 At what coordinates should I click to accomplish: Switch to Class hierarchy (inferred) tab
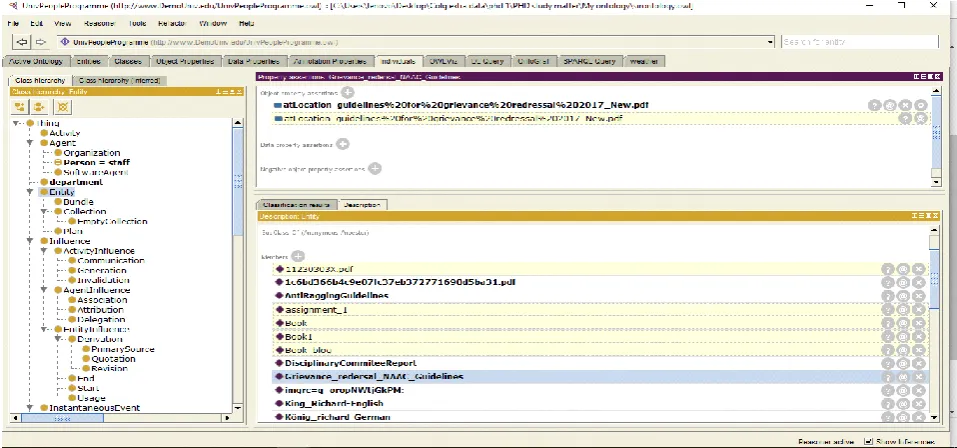(120, 81)
